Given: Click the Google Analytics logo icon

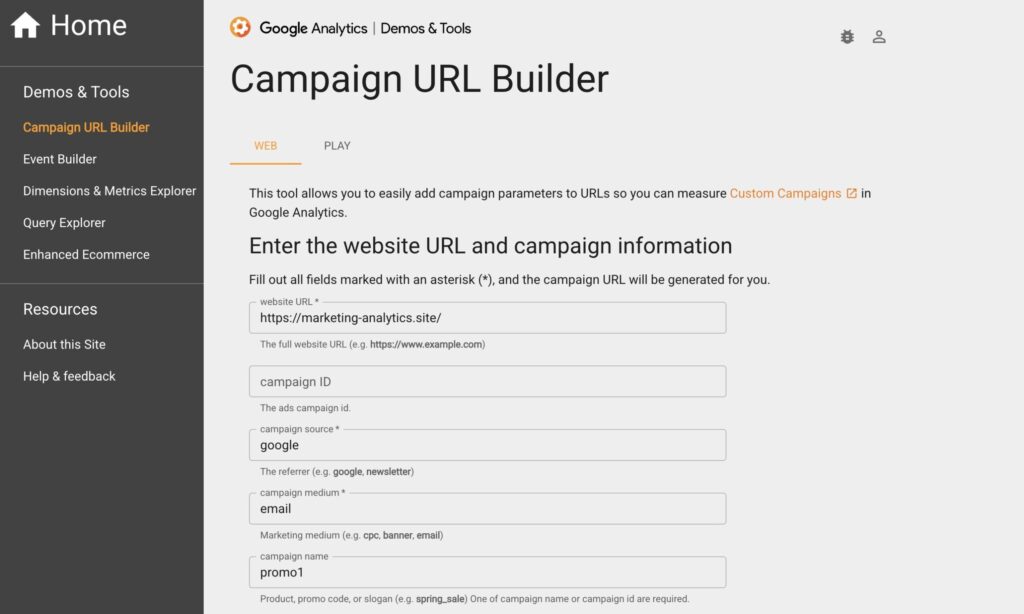Looking at the screenshot, I should 240,28.
